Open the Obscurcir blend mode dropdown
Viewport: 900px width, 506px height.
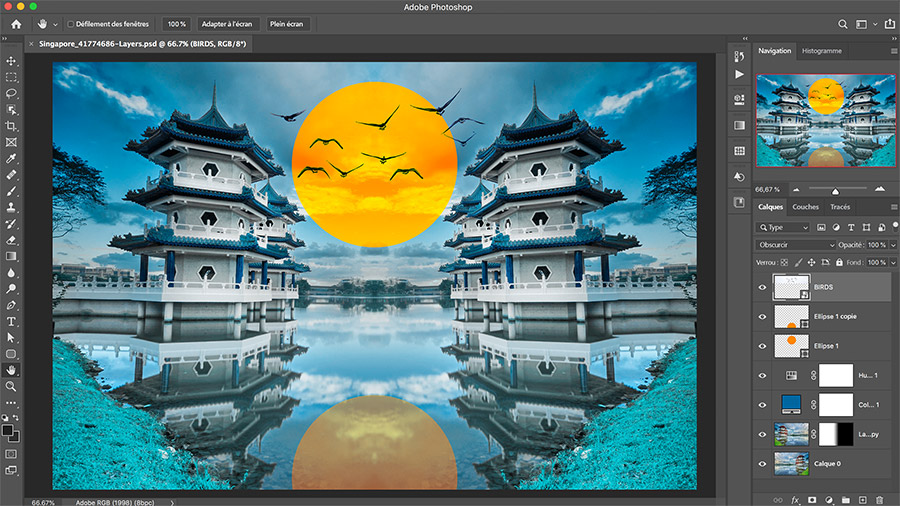click(796, 245)
